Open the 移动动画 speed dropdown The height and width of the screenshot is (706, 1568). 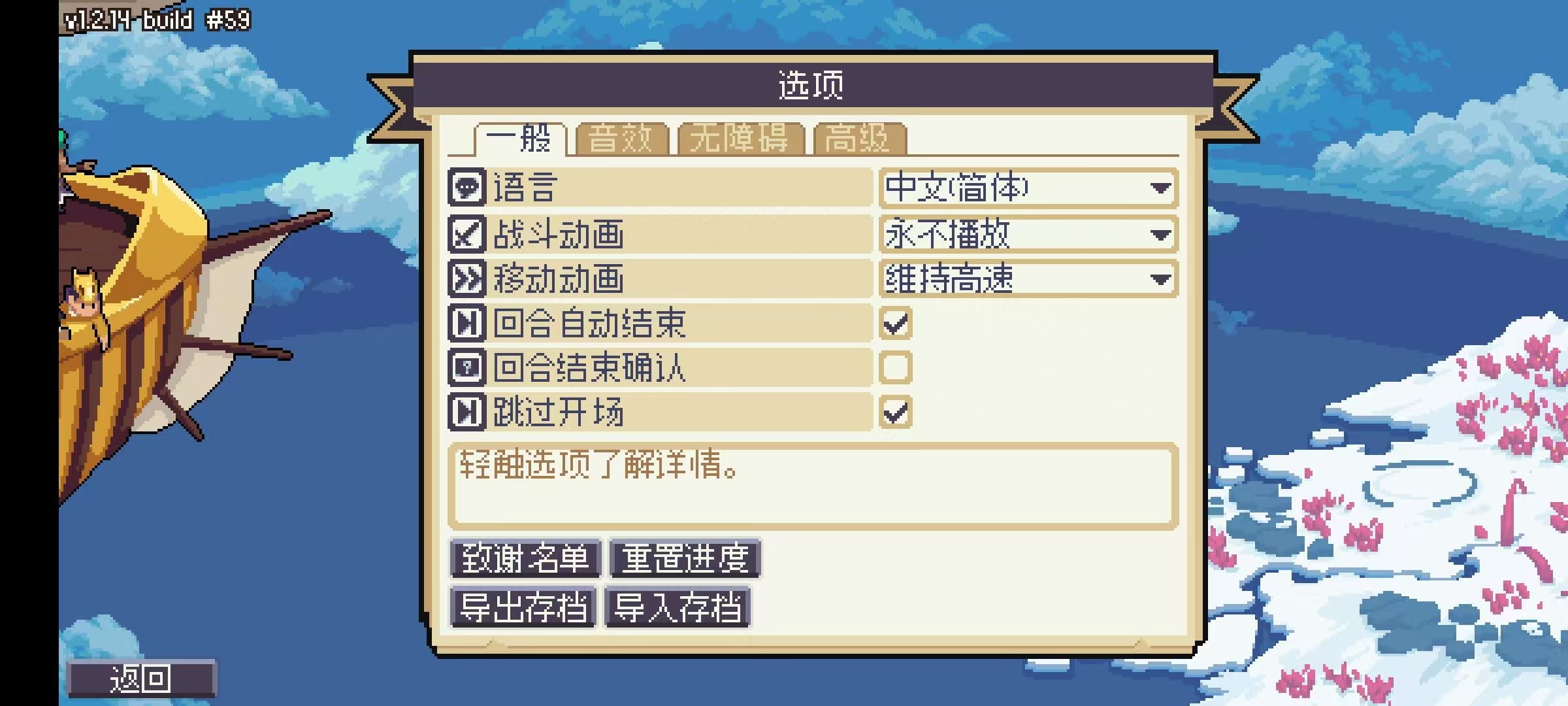[x=1028, y=279]
